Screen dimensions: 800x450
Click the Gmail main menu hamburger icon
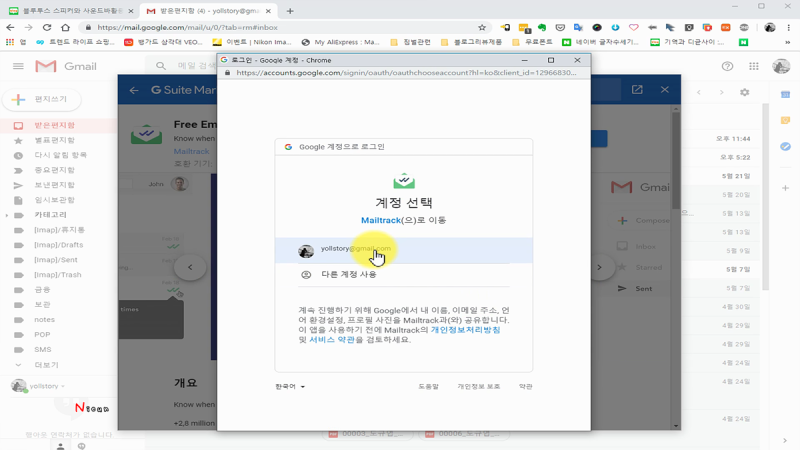click(x=18, y=66)
